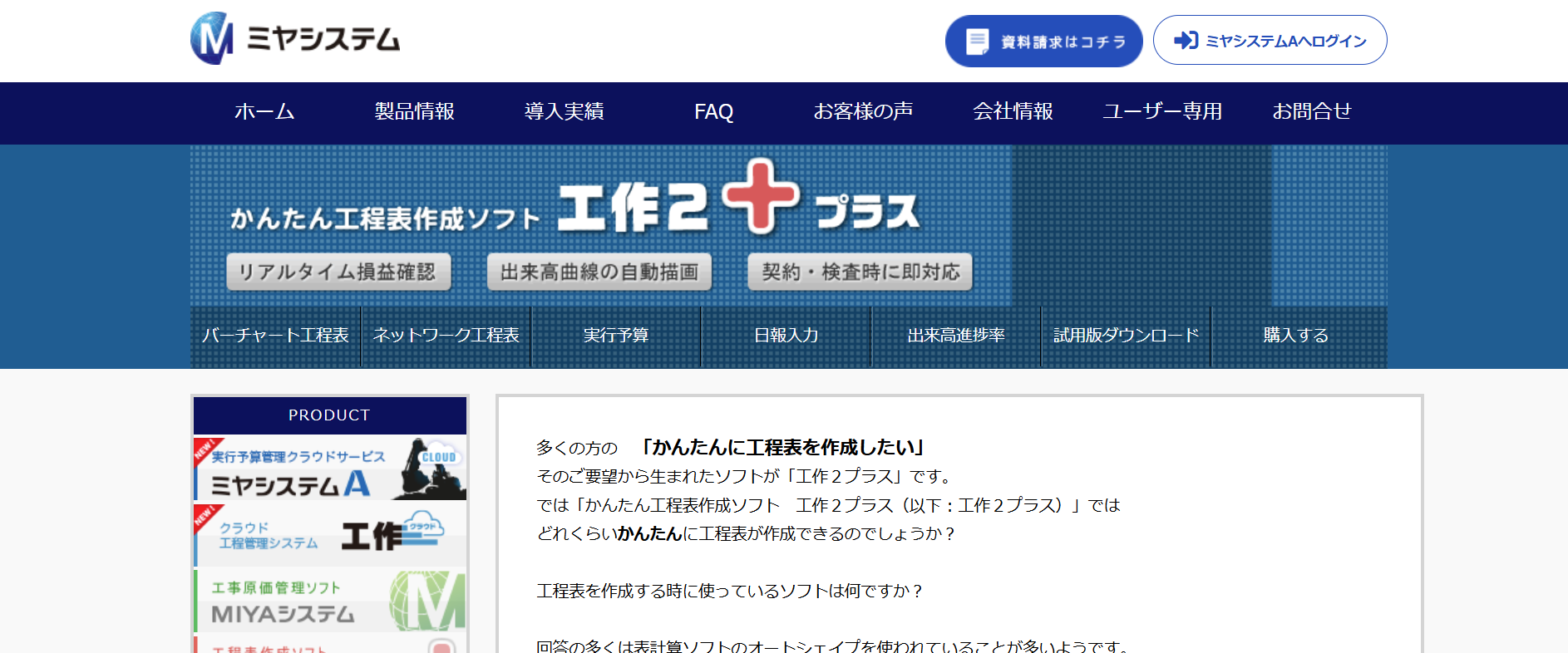1568x653 pixels.
Task: Click the excavator CLOUD image on ミヤシステムA banner
Action: click(x=428, y=469)
